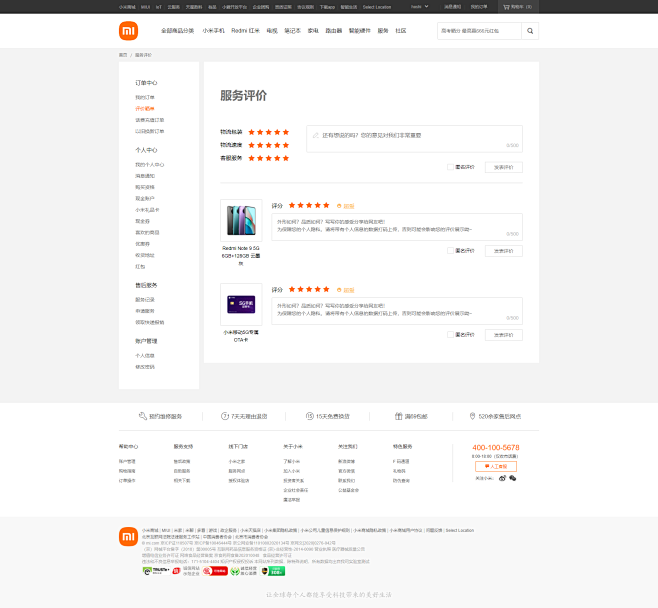
Task: Open the purple 5G SIM card thumbnail
Action: [241, 304]
